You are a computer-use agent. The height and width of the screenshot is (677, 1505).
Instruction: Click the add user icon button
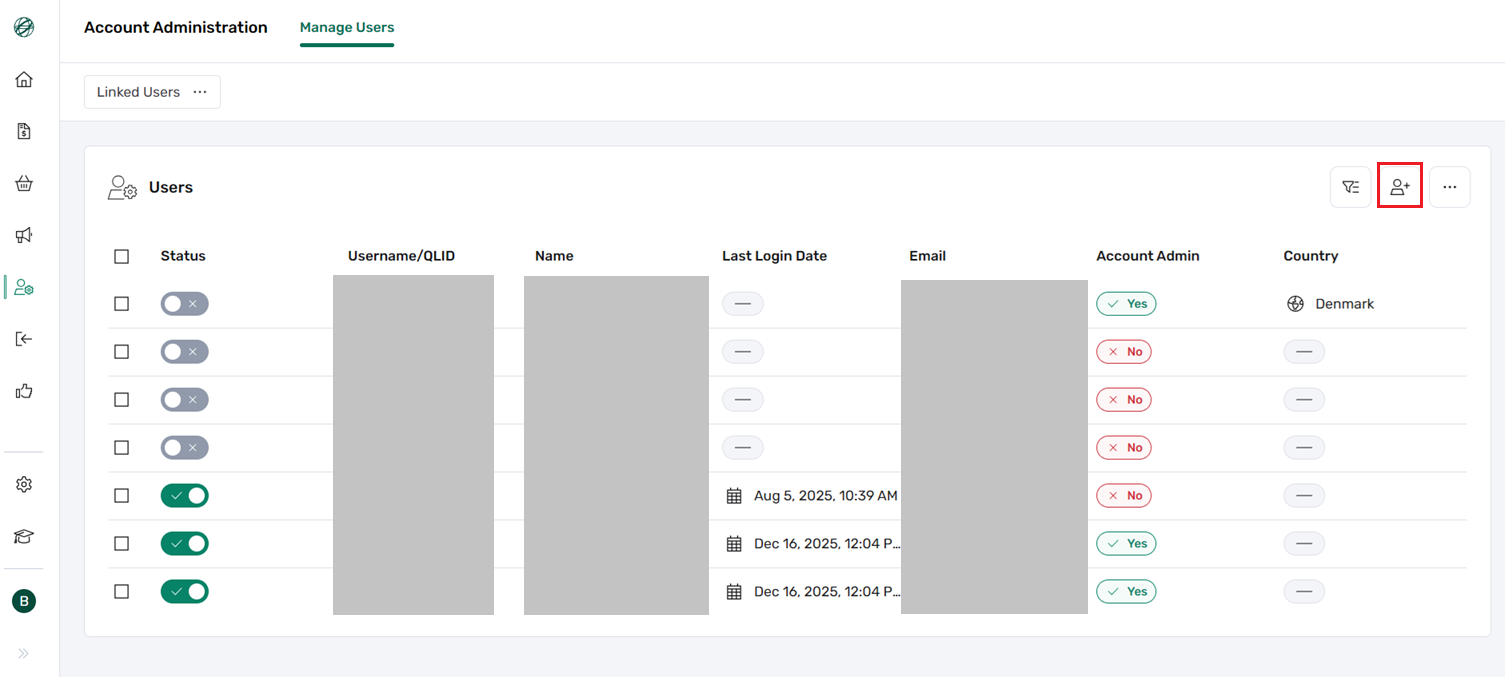[x=1400, y=187]
